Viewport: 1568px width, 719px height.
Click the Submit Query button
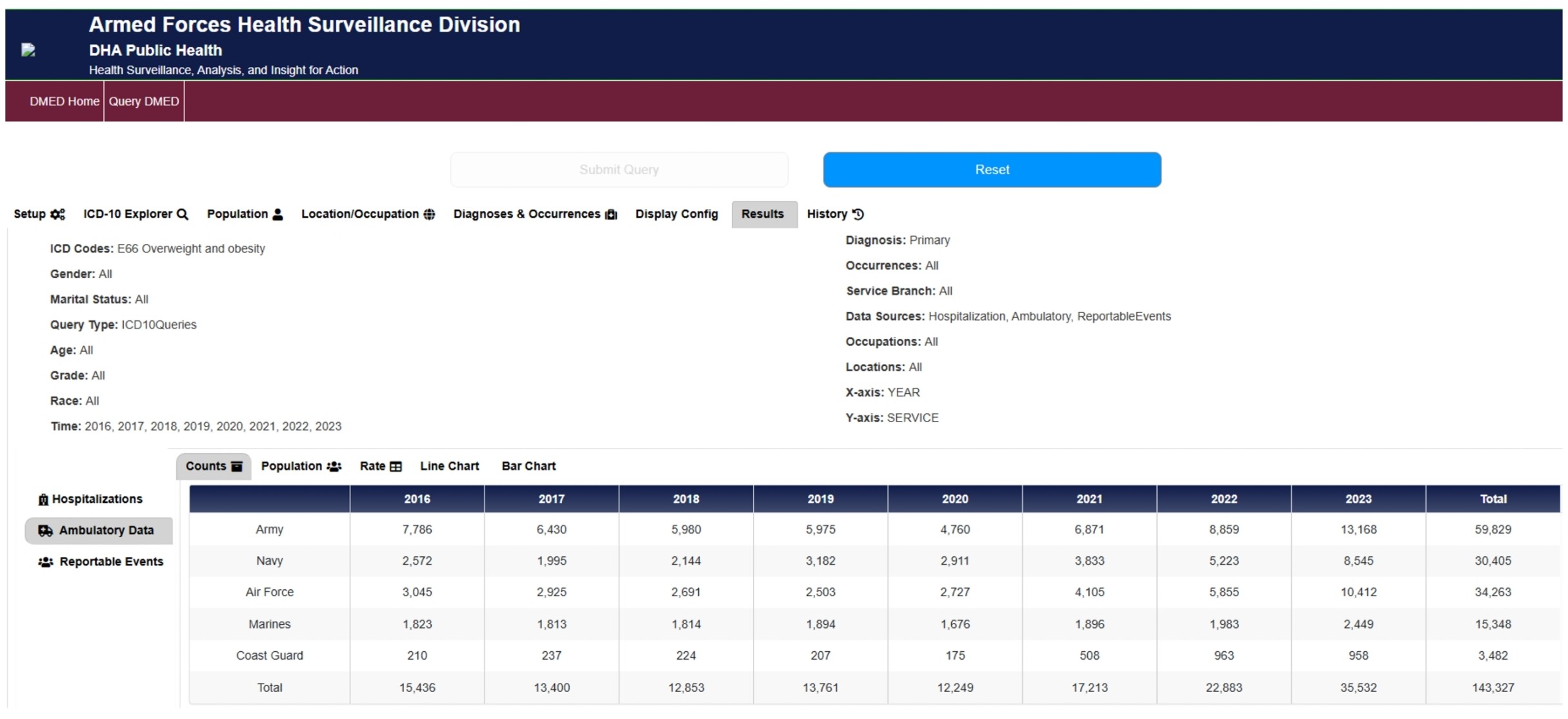(618, 170)
